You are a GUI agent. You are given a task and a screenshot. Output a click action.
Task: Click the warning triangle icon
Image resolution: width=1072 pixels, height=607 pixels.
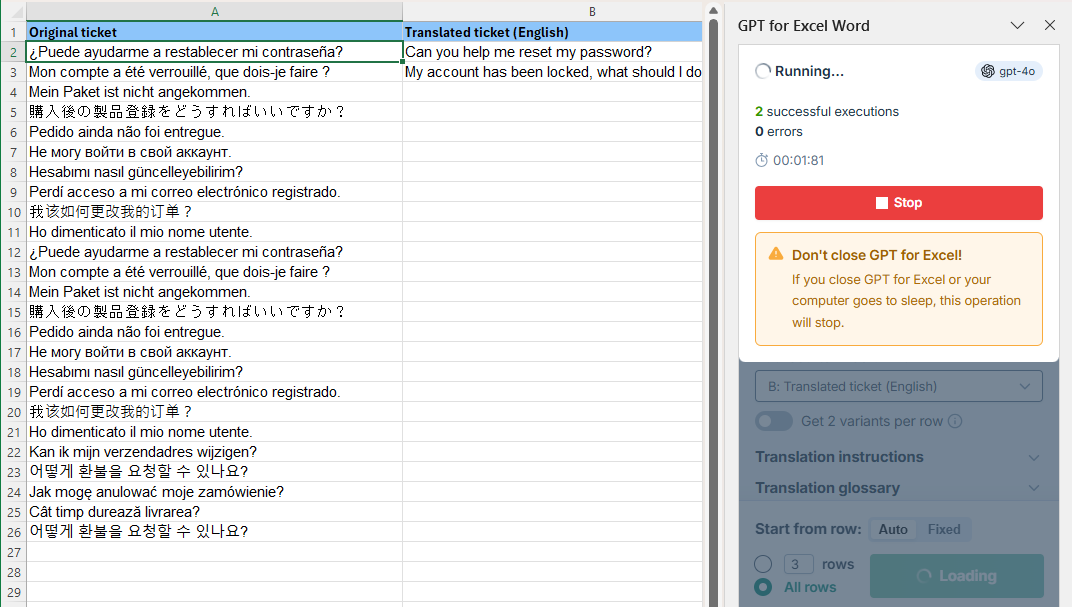click(776, 254)
